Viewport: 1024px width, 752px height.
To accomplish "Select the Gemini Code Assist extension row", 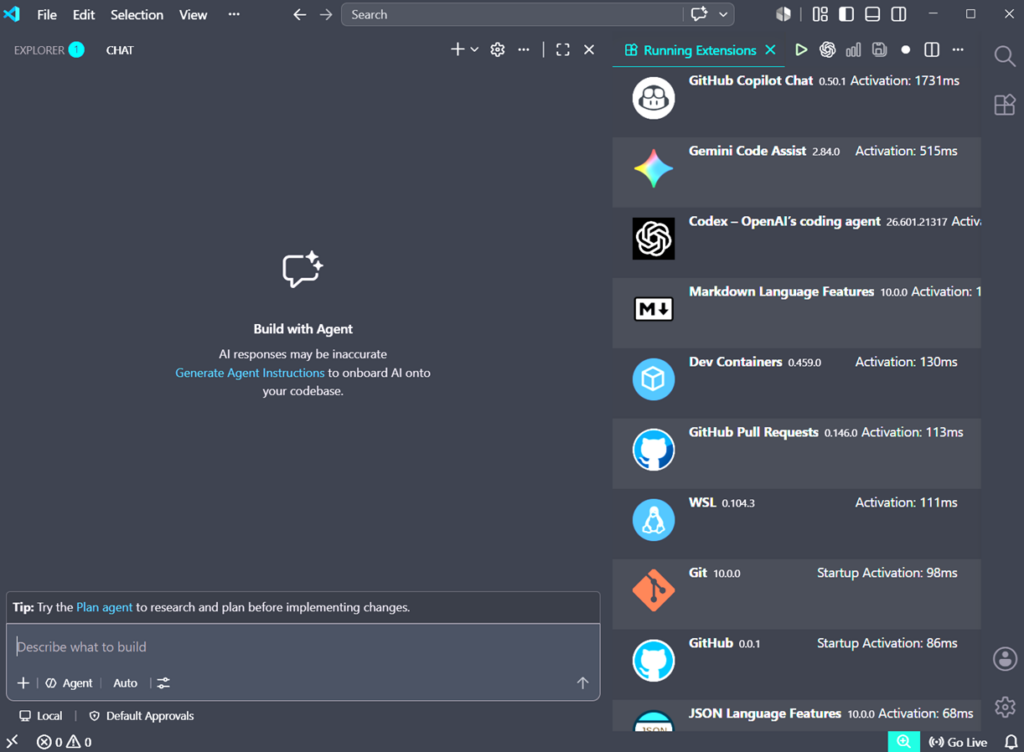I will (x=797, y=172).
